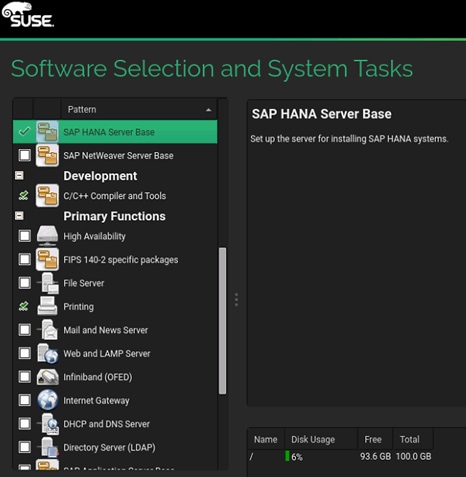Click the pattern list vertical scrollbar

[222, 321]
